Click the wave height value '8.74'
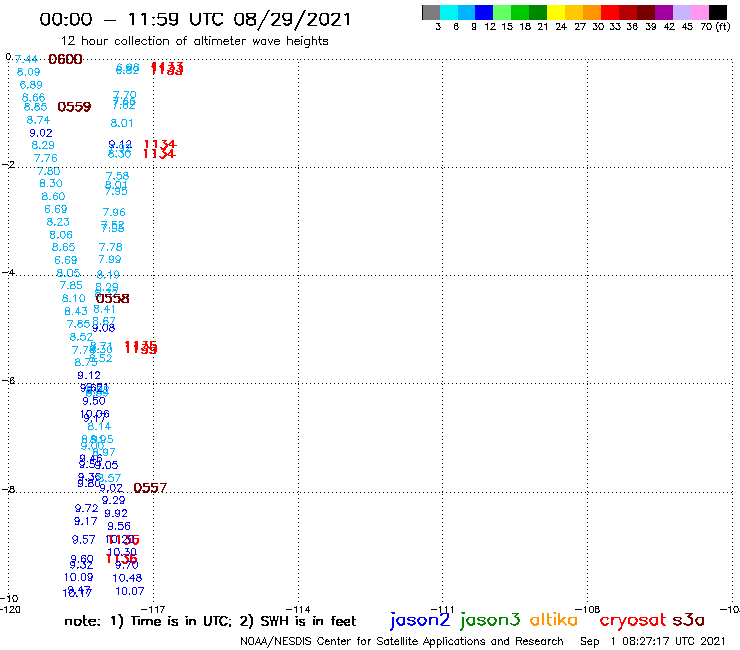 (x=38, y=120)
